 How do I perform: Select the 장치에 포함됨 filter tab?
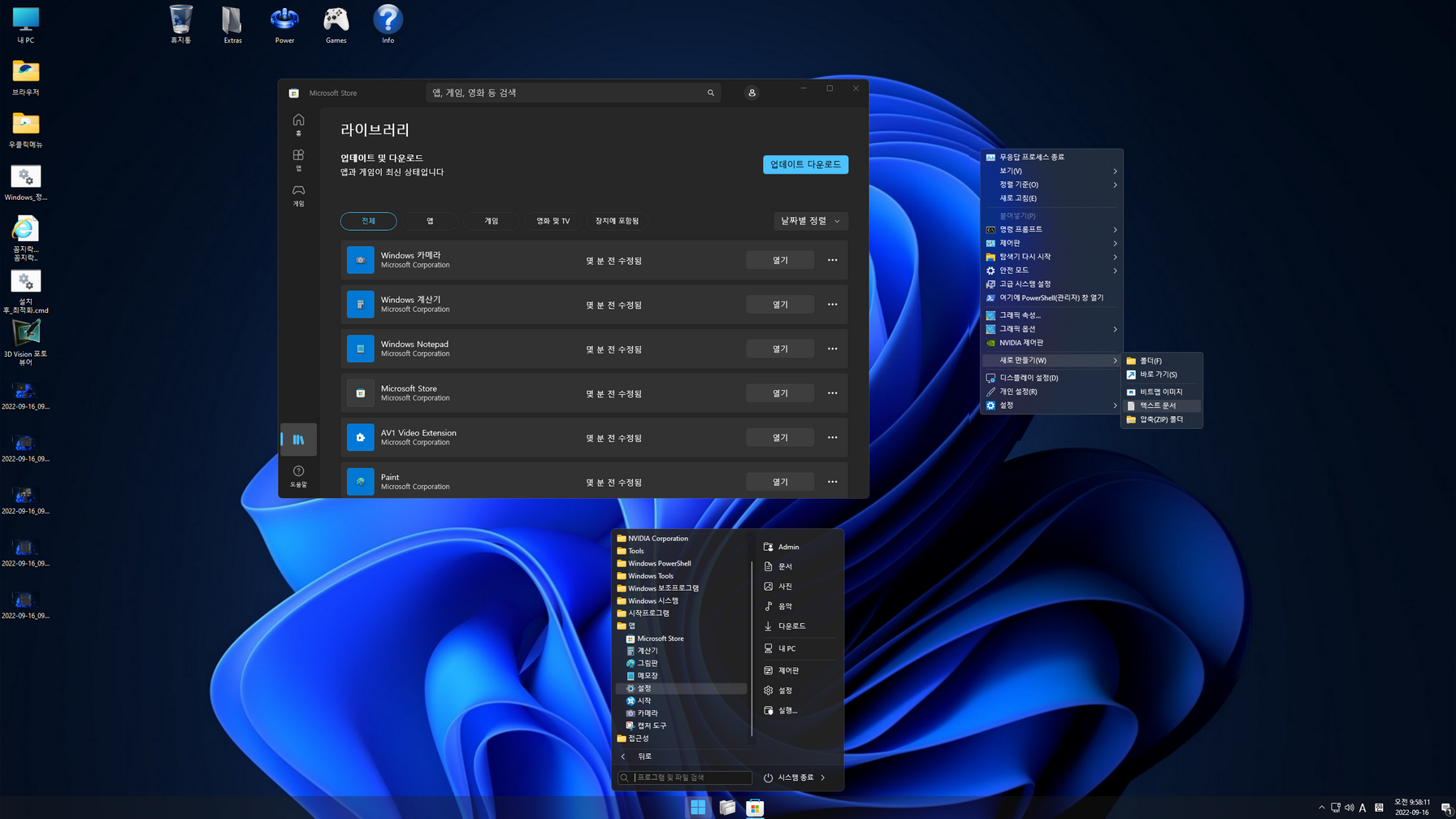617,221
